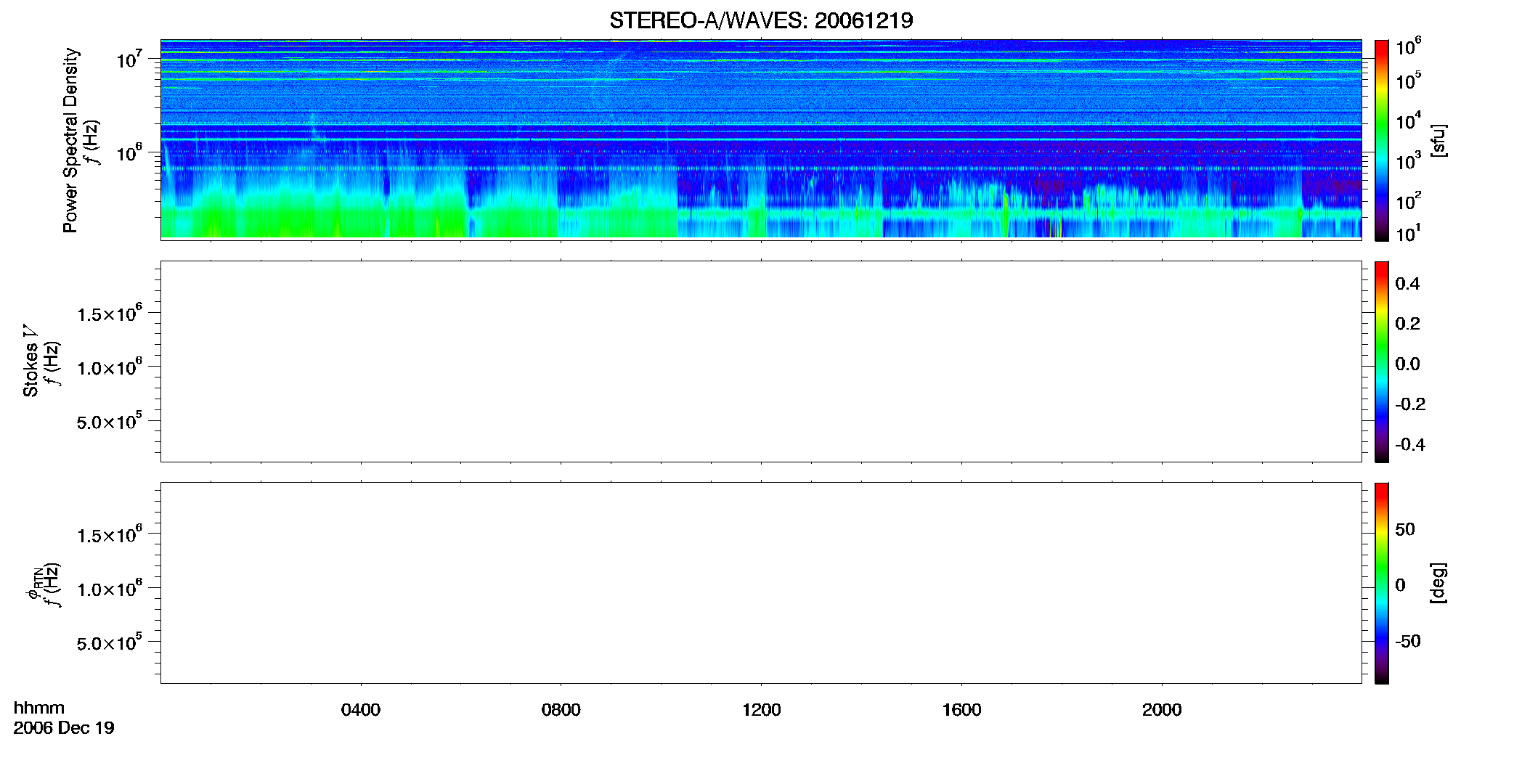1522x784 pixels.
Task: Click the 1.0×10^6 tick of the Stokes V panel
Action: [110, 367]
